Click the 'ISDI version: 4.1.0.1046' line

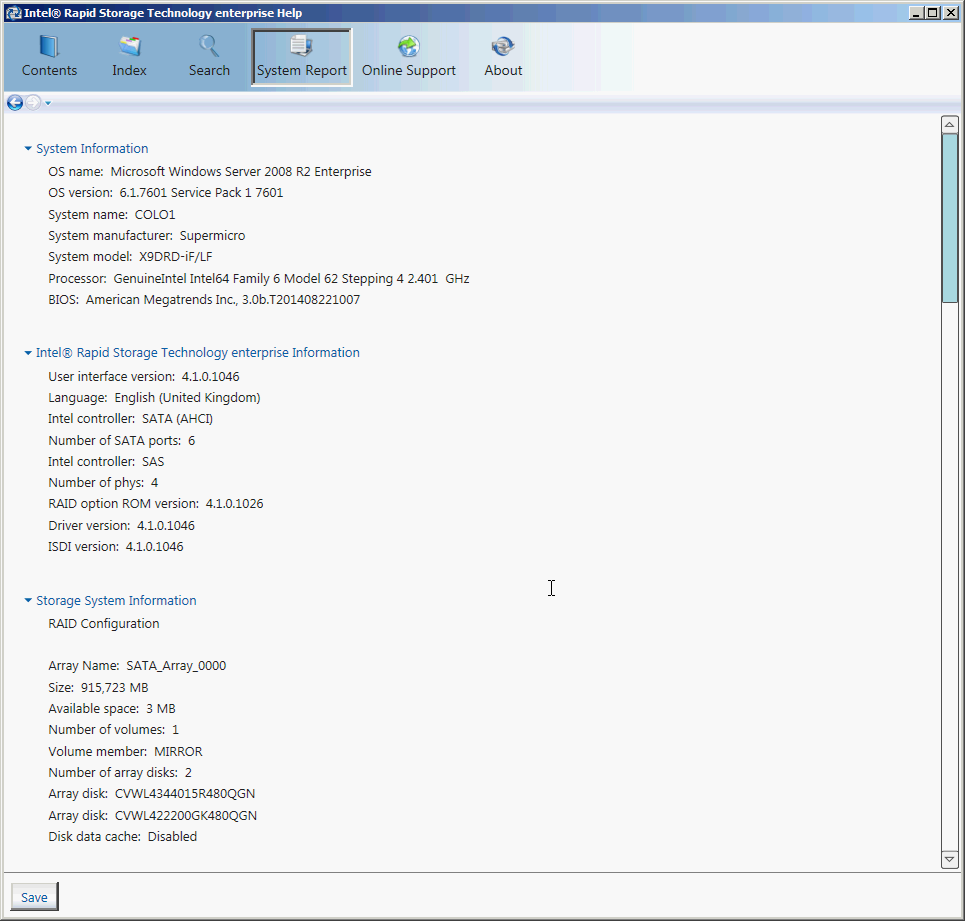(x=116, y=546)
